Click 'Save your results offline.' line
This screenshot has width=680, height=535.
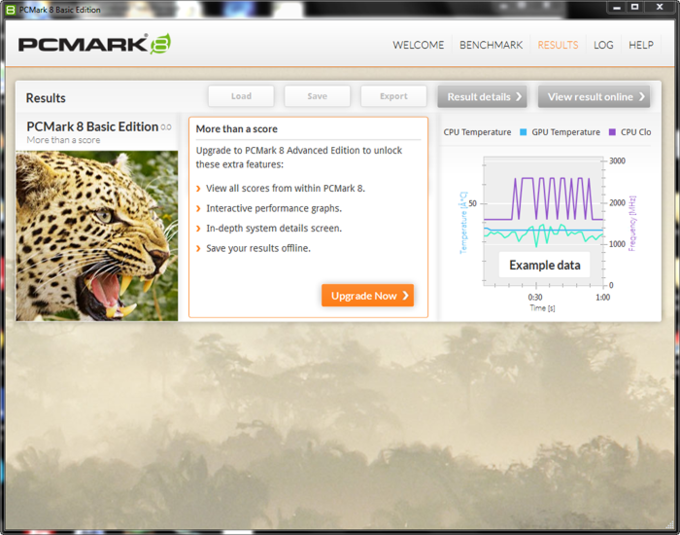pyautogui.click(x=258, y=248)
